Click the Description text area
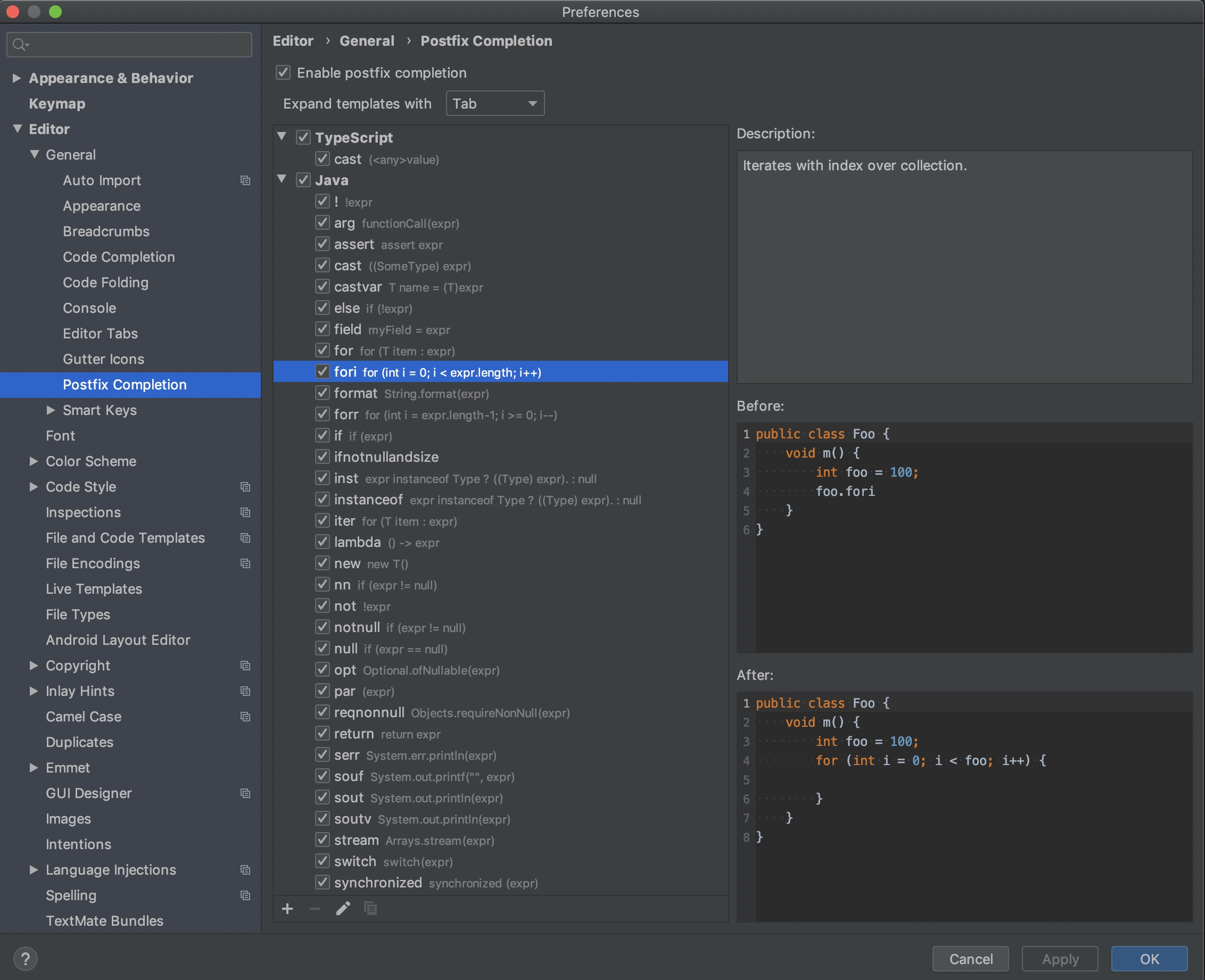The height and width of the screenshot is (980, 1205). (x=964, y=267)
